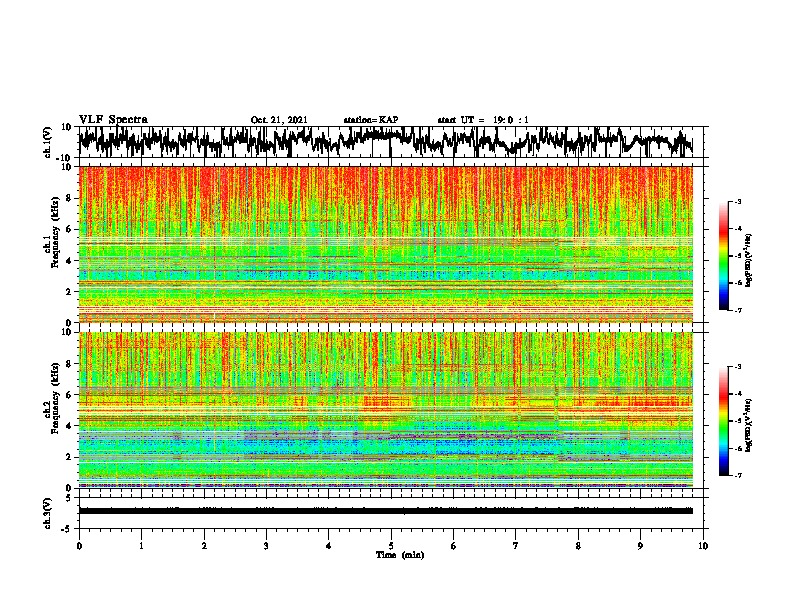Click the ch.3(V) black trace strip
This screenshot has height=612, width=792.
(x=385, y=511)
